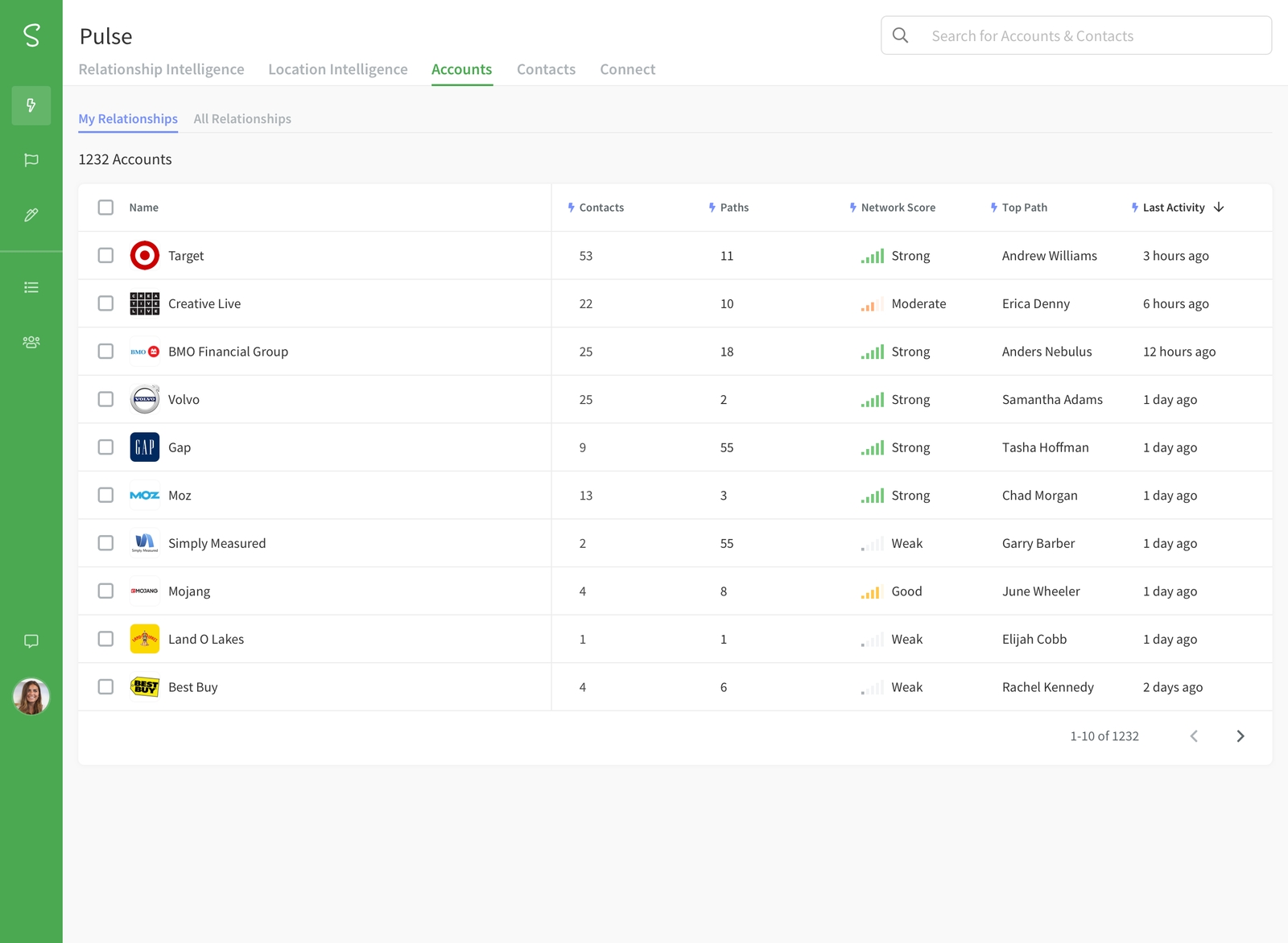Click the Mojang logo
The width and height of the screenshot is (1288, 943).
[145, 591]
